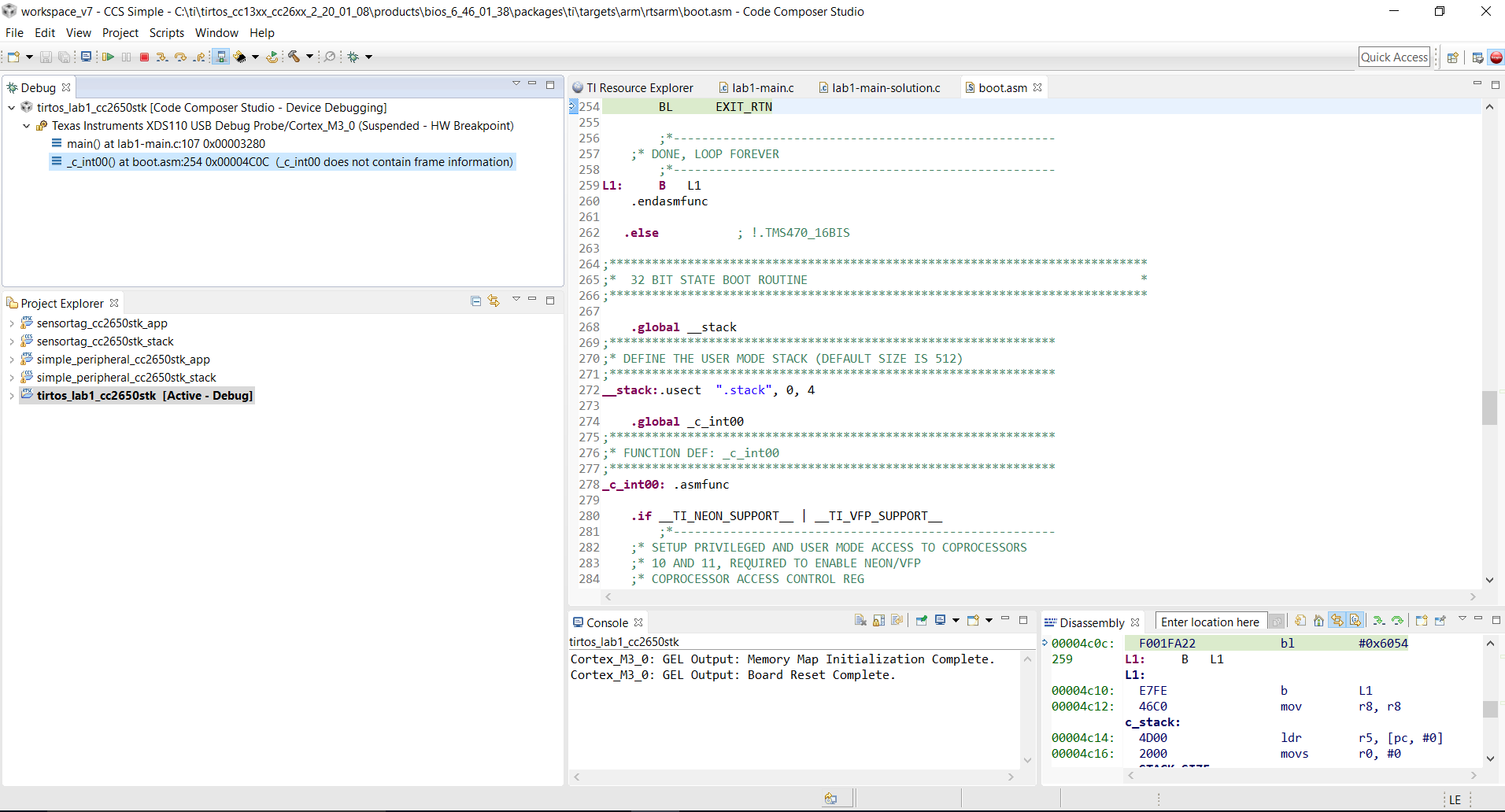Open the Build hammer dropdown arrow
The height and width of the screenshot is (812, 1505).
309,57
